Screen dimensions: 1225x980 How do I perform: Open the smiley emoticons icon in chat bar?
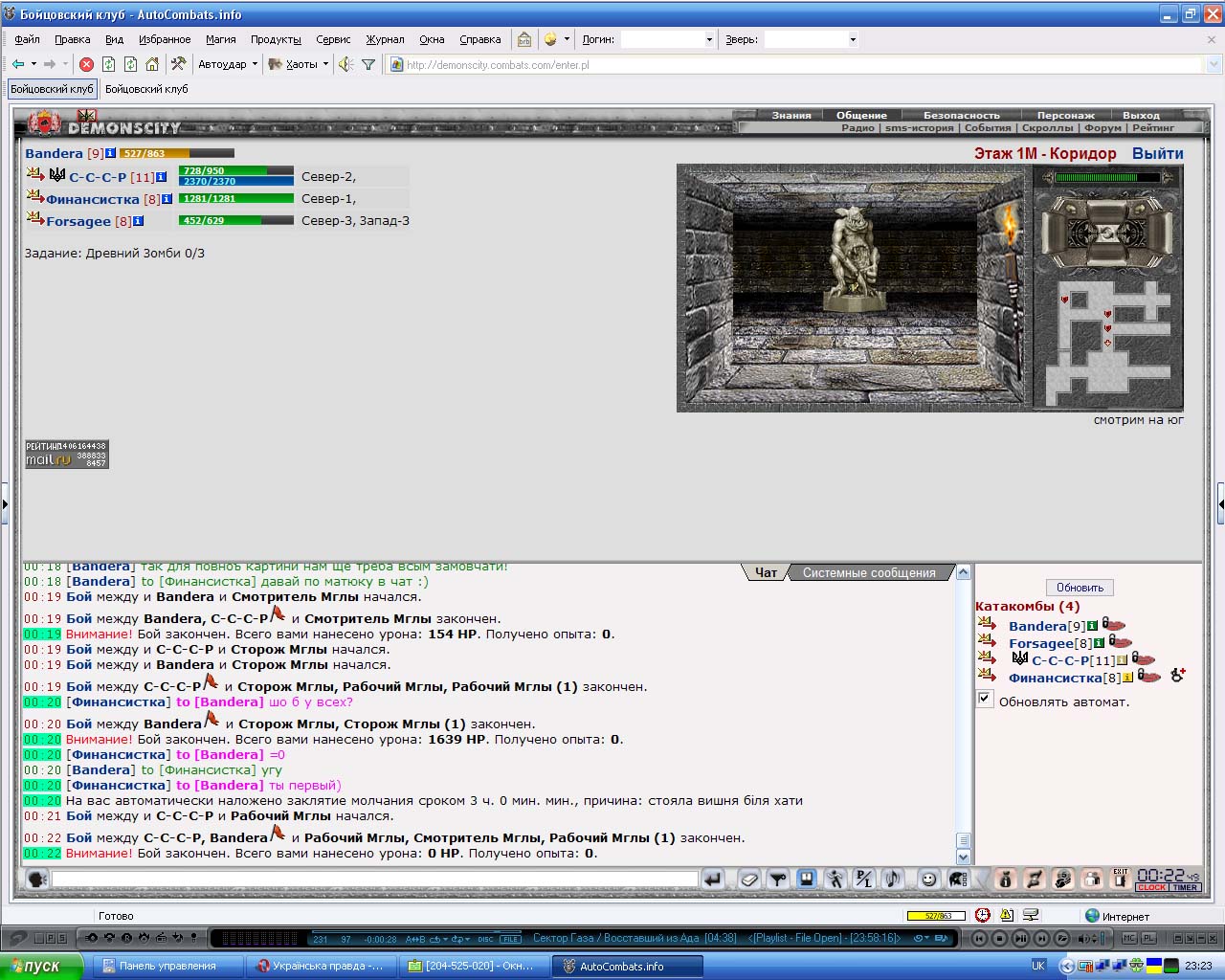tap(927, 879)
